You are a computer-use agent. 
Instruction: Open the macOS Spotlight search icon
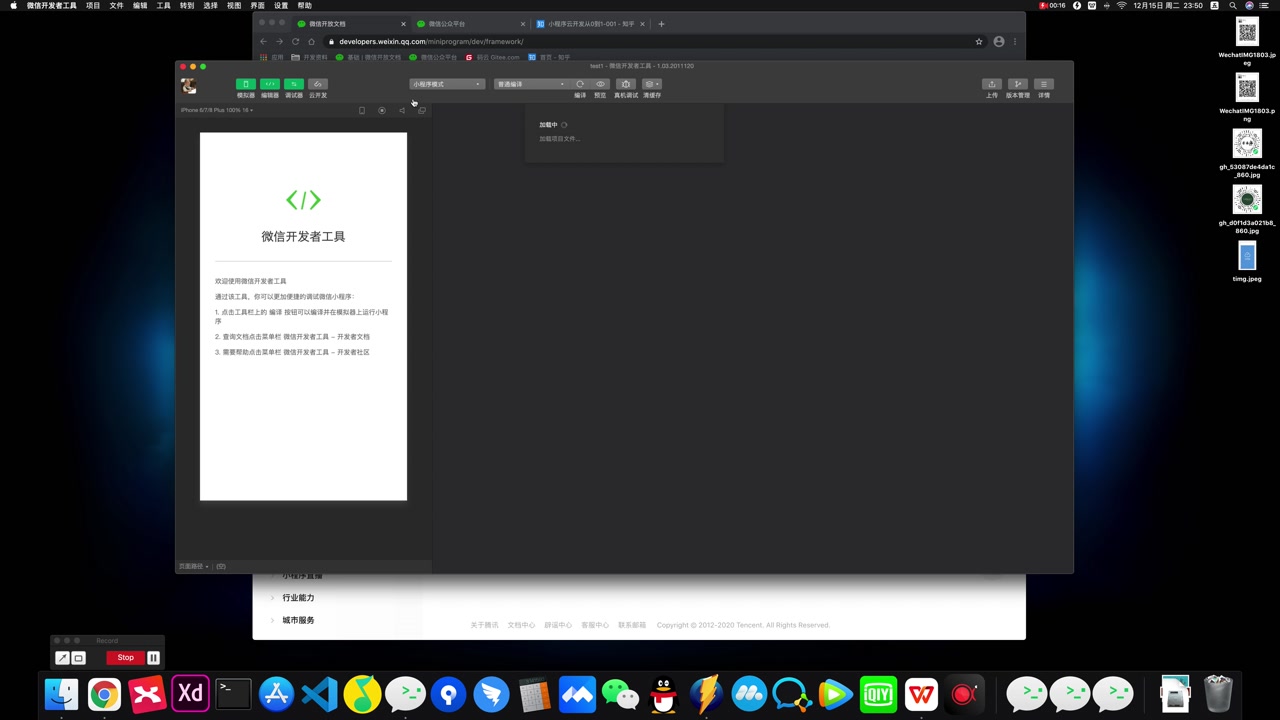(x=1233, y=6)
